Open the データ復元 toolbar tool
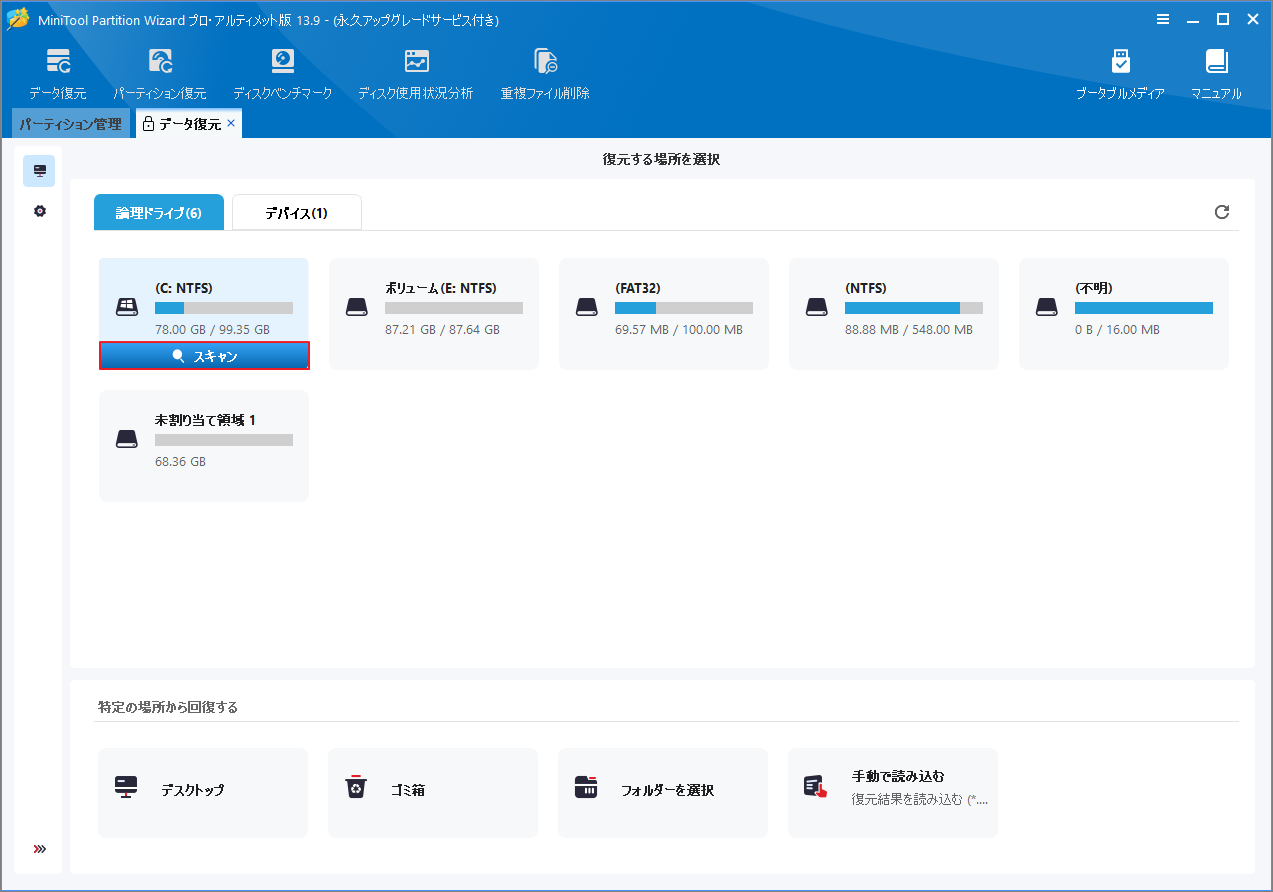 coord(58,74)
